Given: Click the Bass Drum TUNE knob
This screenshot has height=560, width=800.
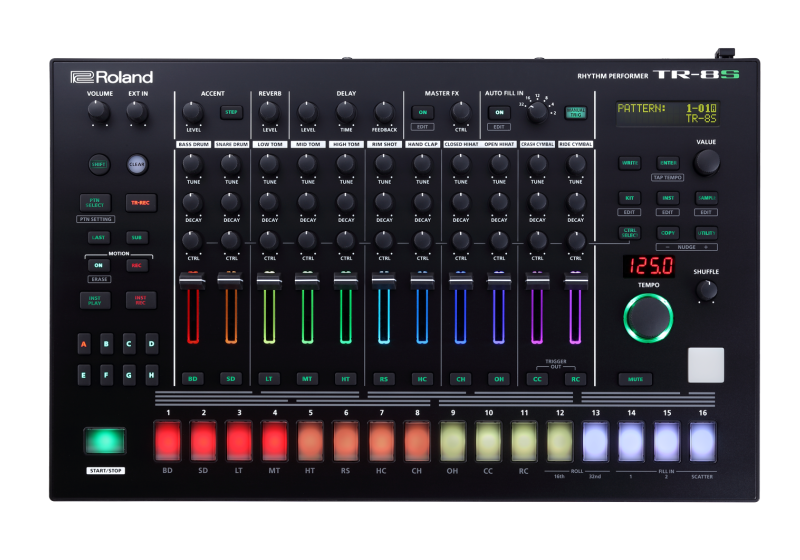Looking at the screenshot, I should pos(193,164).
